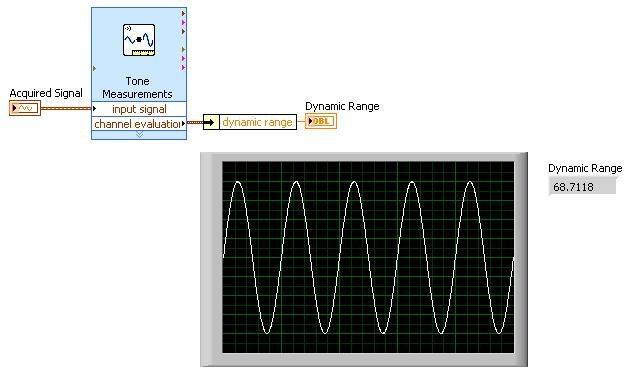This screenshot has height=384, width=636.
Task: Click the bottommost purple output arrow above Tone label
Action: pos(183,67)
